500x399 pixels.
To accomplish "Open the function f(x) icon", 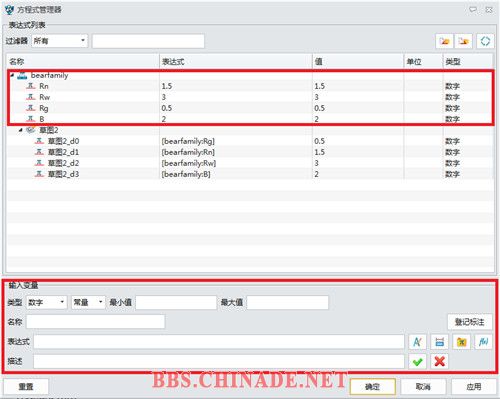I will tap(483, 342).
